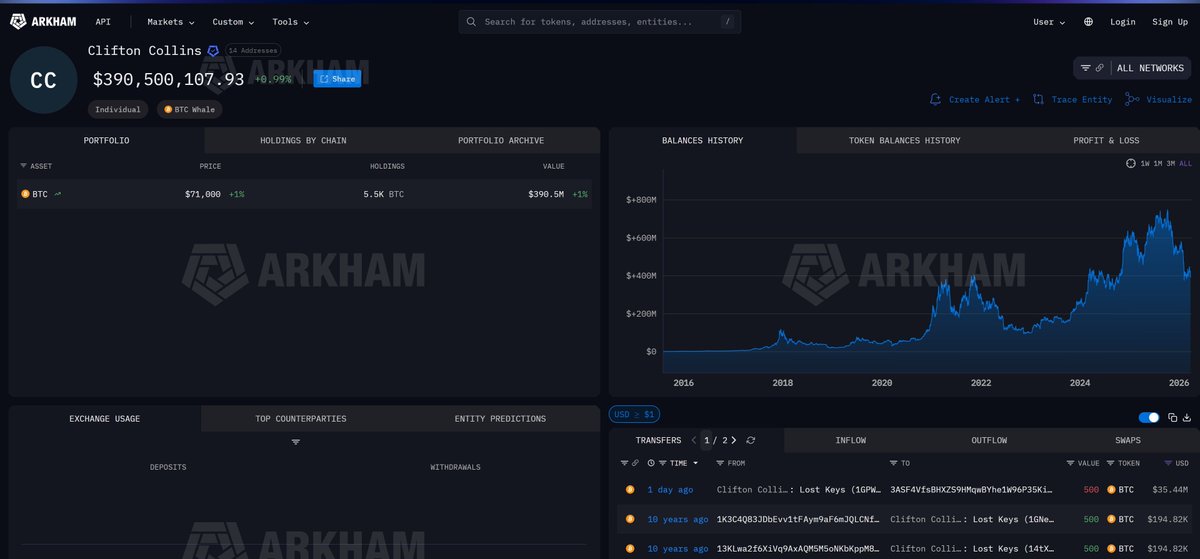
Task: Open the Custom dropdown menu
Action: 233,22
